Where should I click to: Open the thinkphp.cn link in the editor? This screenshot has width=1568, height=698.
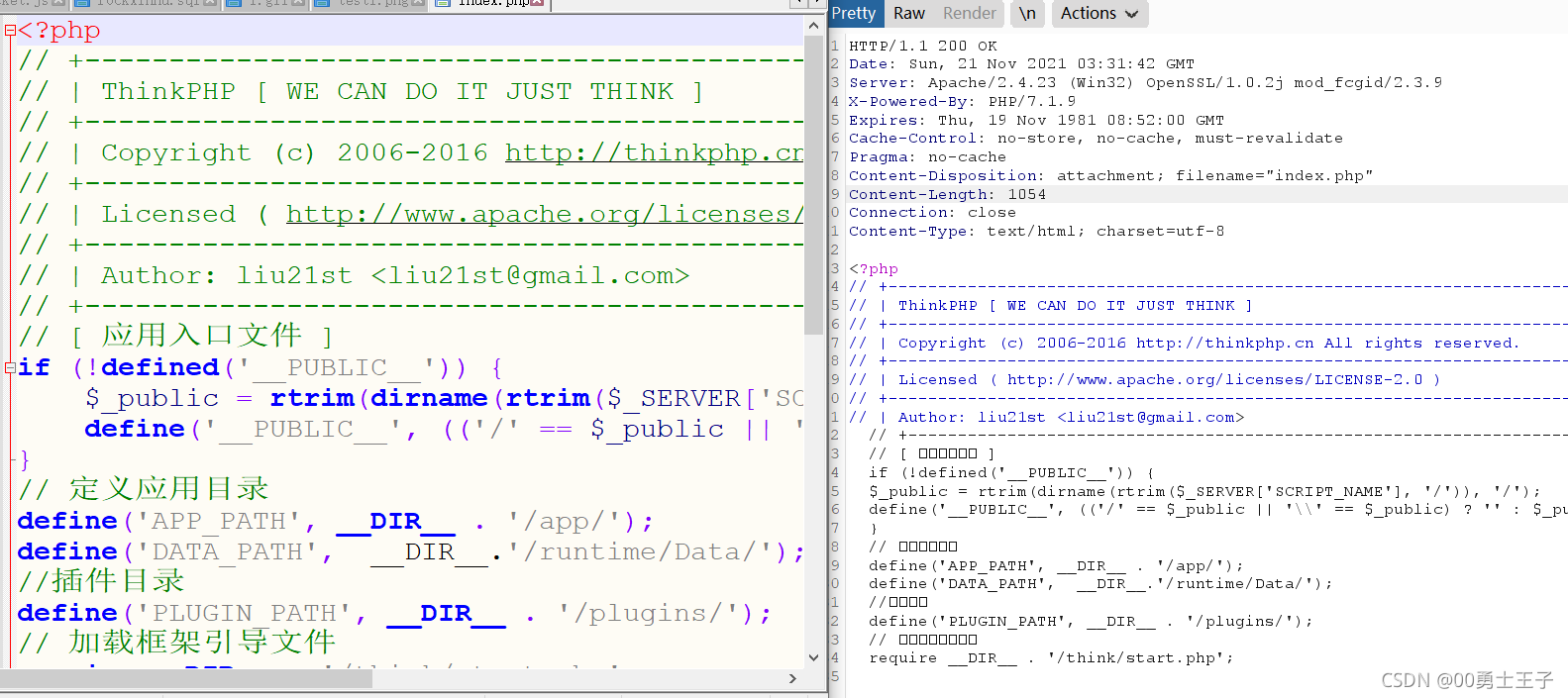[x=654, y=152]
